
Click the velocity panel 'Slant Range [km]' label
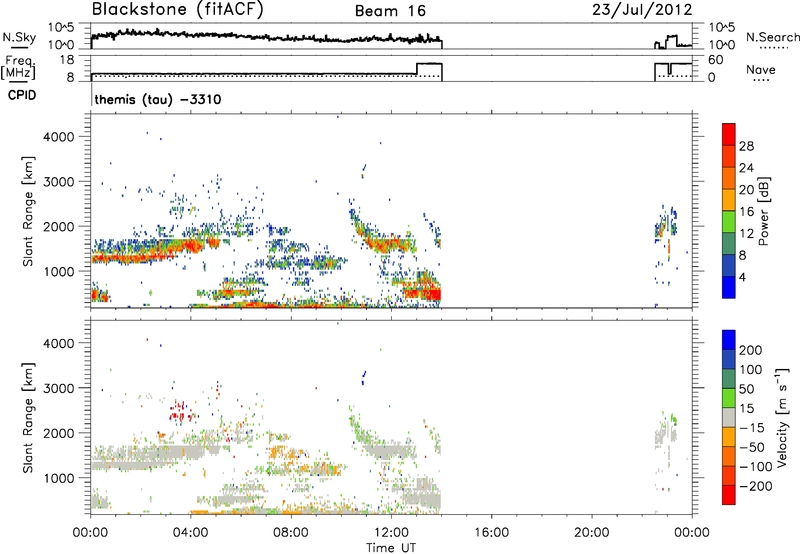(x=28, y=417)
